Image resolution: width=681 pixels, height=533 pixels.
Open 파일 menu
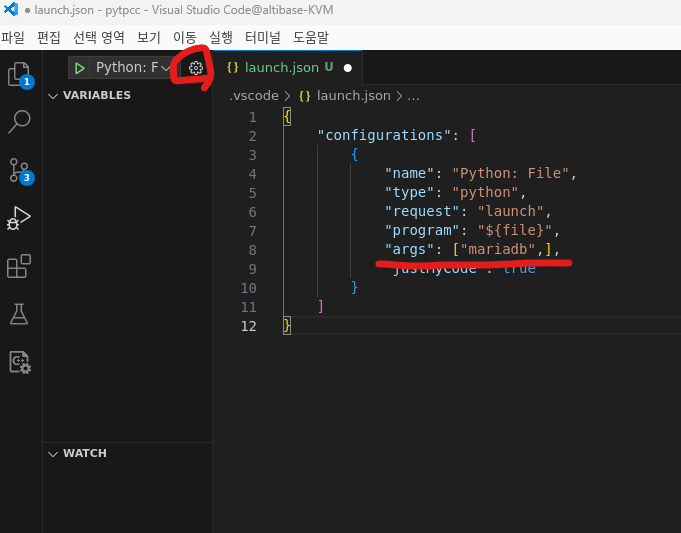click(x=13, y=37)
